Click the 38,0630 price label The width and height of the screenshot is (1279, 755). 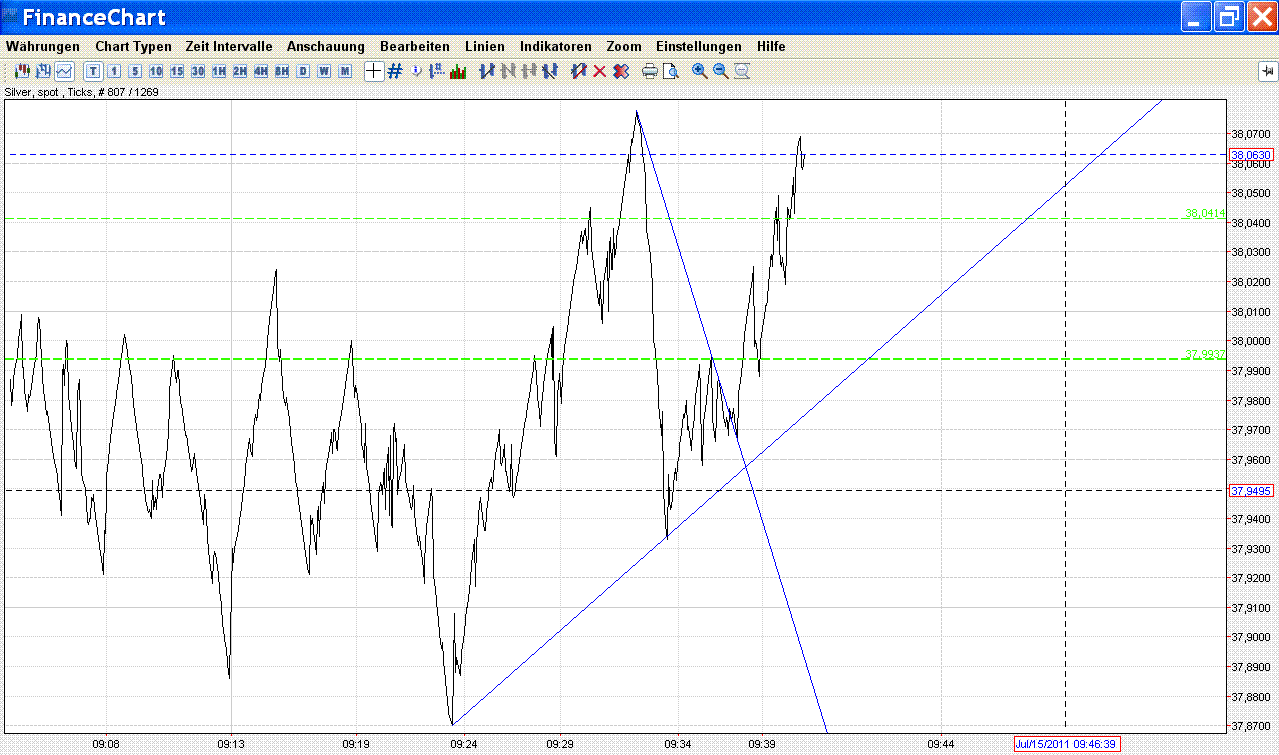click(1251, 155)
